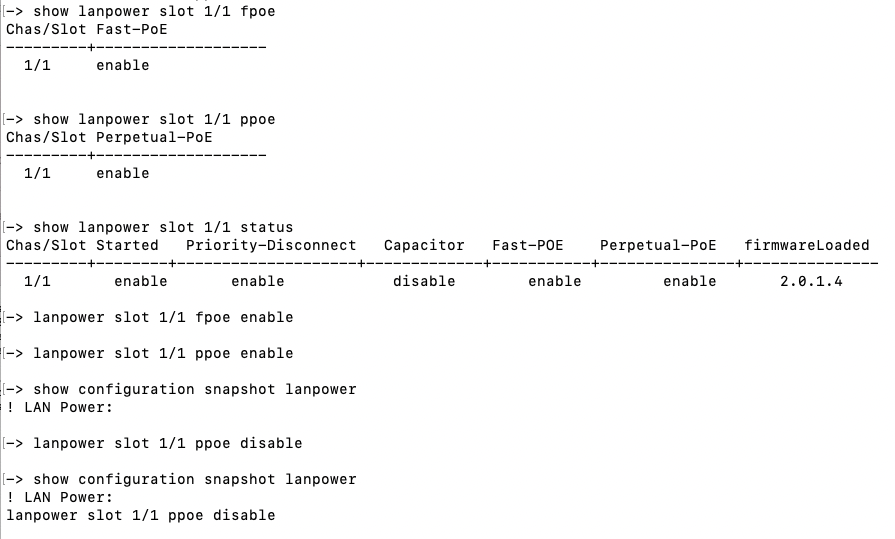Click firmware version "2.0.1.4"
The width and height of the screenshot is (895, 539).
click(811, 281)
